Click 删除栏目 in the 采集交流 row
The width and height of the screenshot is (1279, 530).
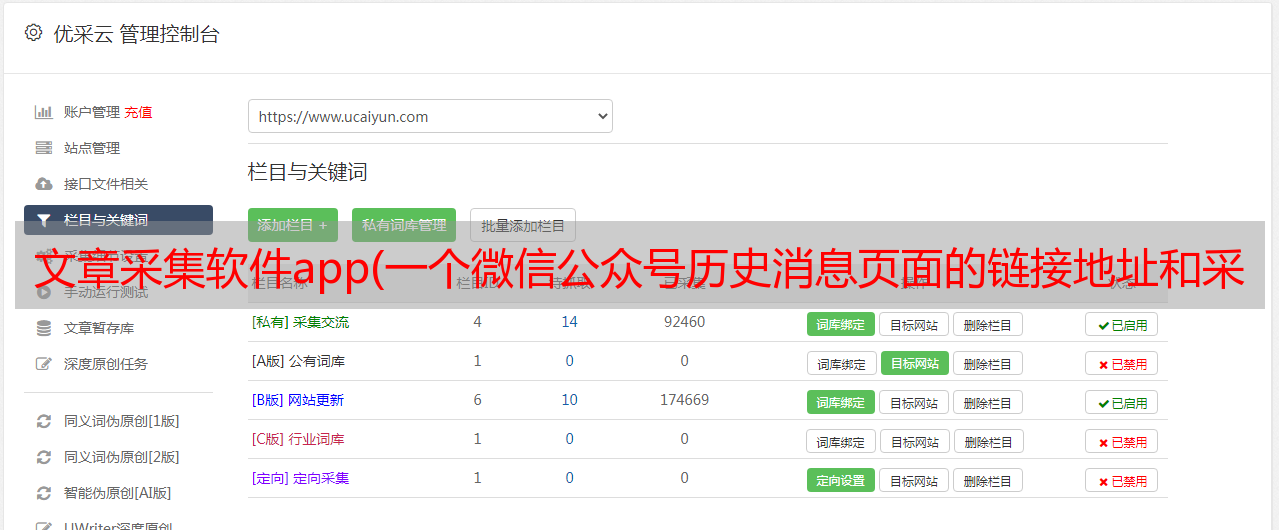click(x=987, y=324)
